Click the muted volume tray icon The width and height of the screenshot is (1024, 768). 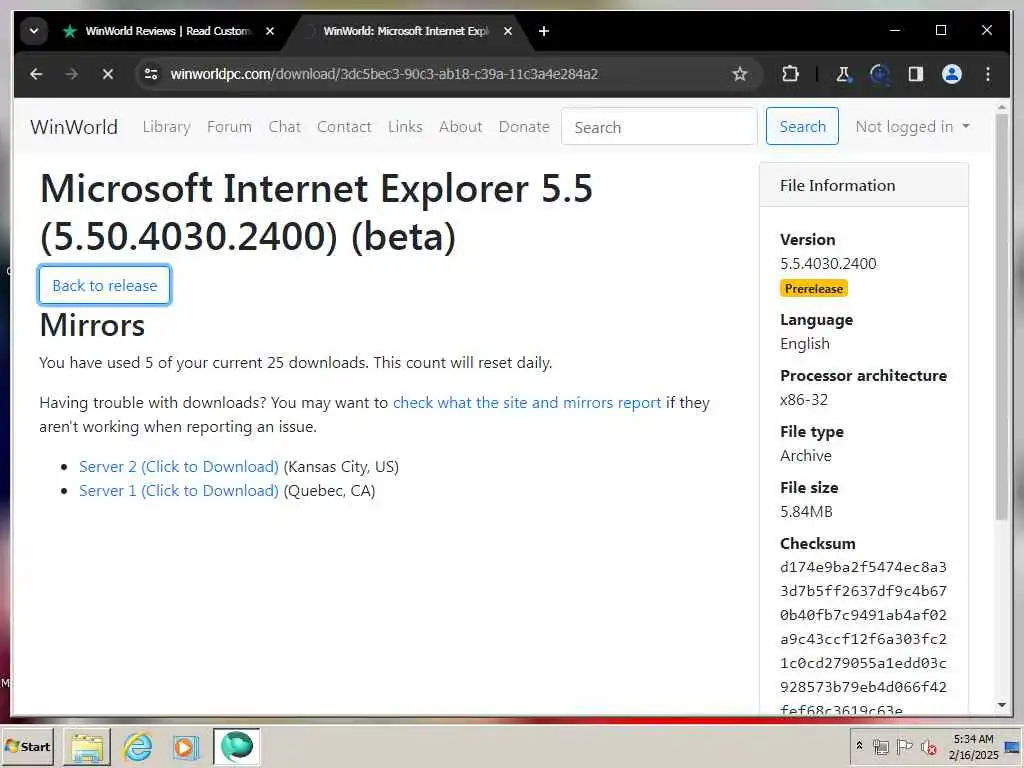(928, 746)
